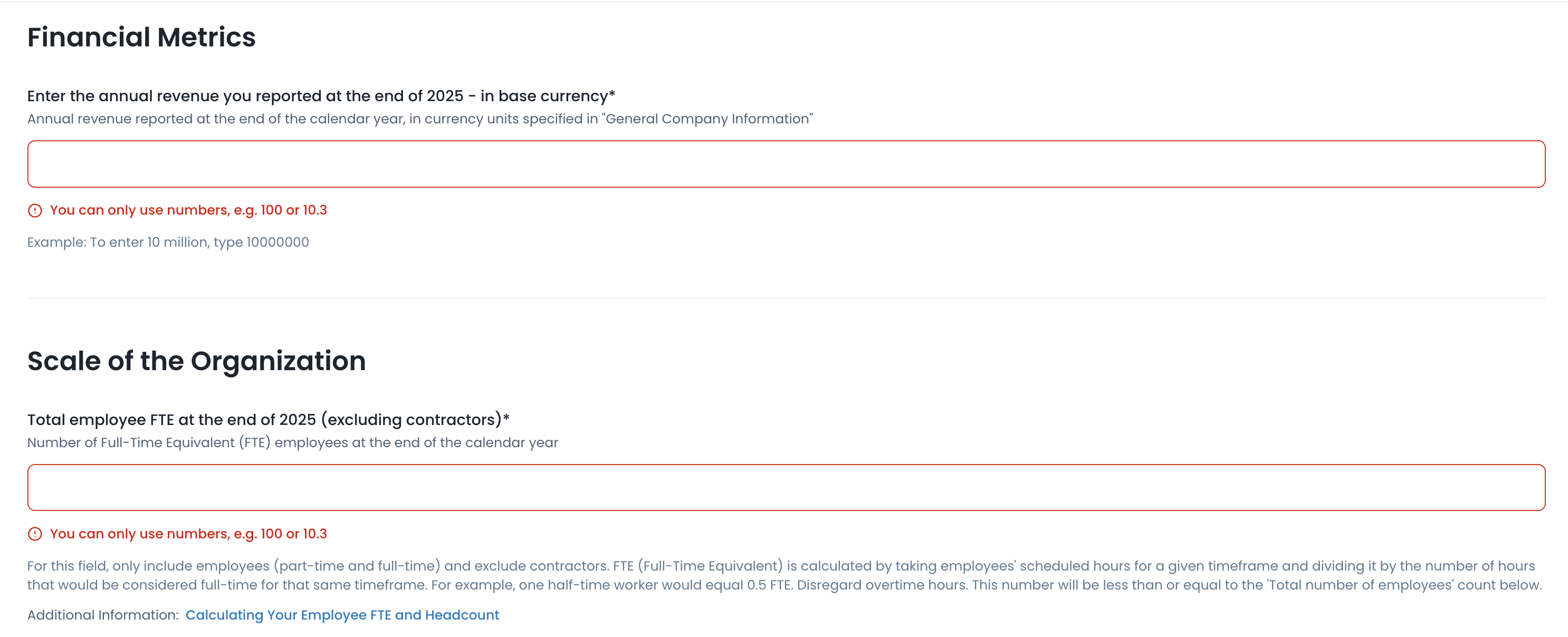Click the annual revenue input field
Viewport: 1568px width, 637px height.
click(785, 165)
